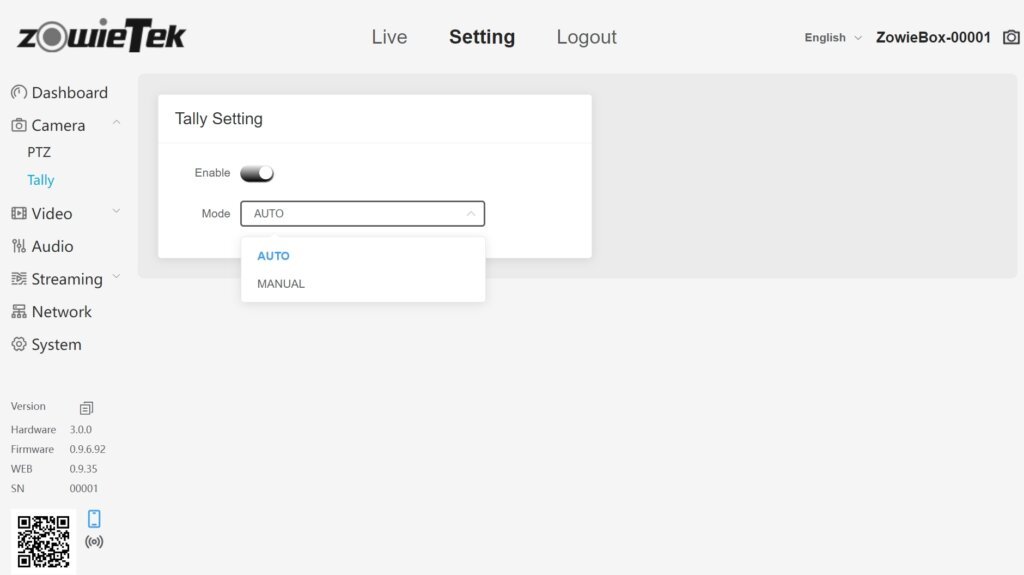The height and width of the screenshot is (575, 1024).
Task: Click the mobile phone icon near QR code
Action: [94, 519]
